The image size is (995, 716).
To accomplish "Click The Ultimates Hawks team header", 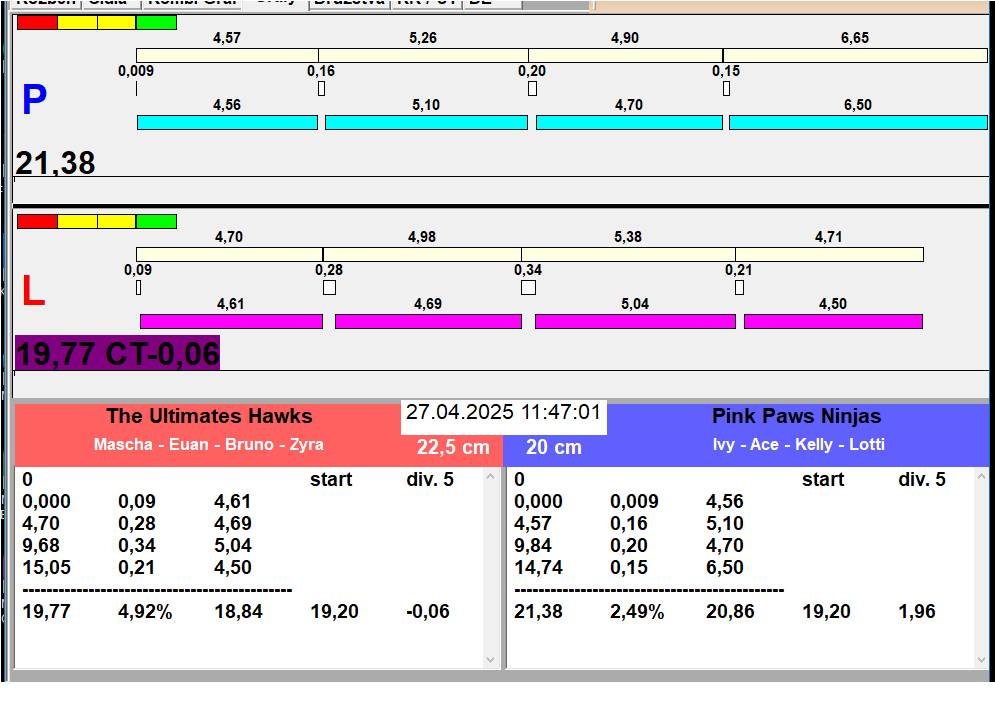I will tap(209, 417).
